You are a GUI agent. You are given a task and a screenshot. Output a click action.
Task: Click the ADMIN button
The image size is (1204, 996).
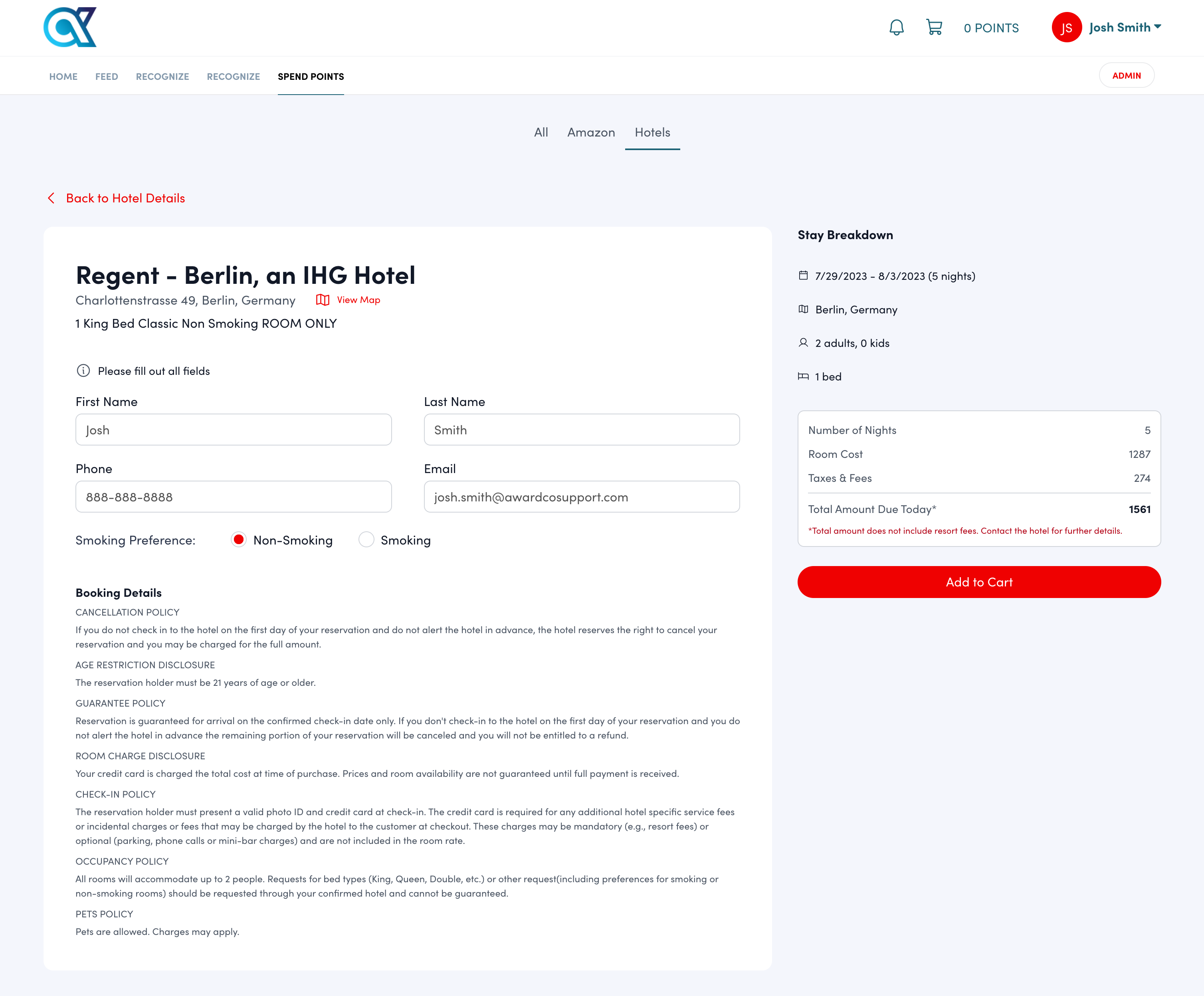pyautogui.click(x=1126, y=76)
